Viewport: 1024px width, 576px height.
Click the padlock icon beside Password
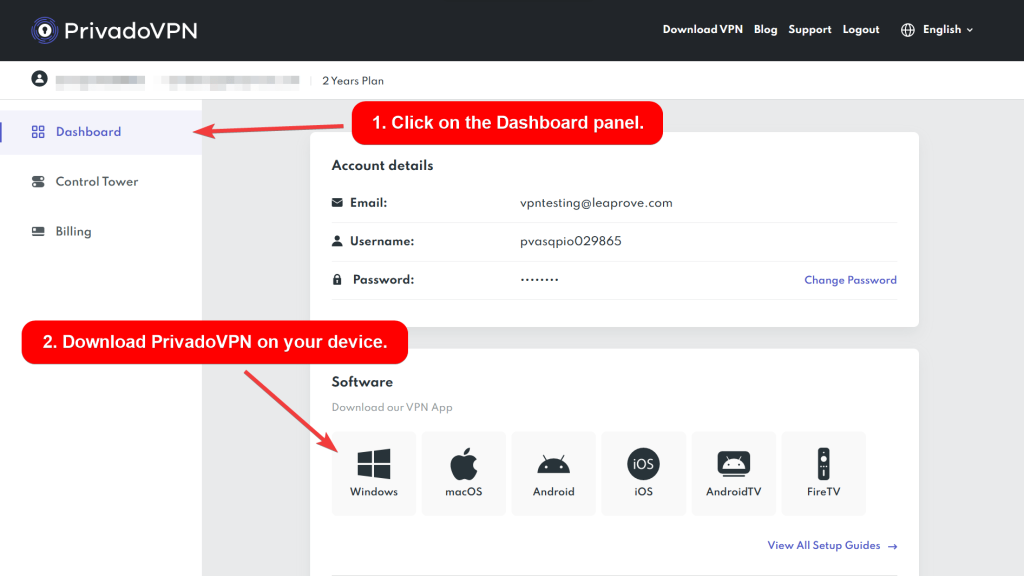pos(337,280)
